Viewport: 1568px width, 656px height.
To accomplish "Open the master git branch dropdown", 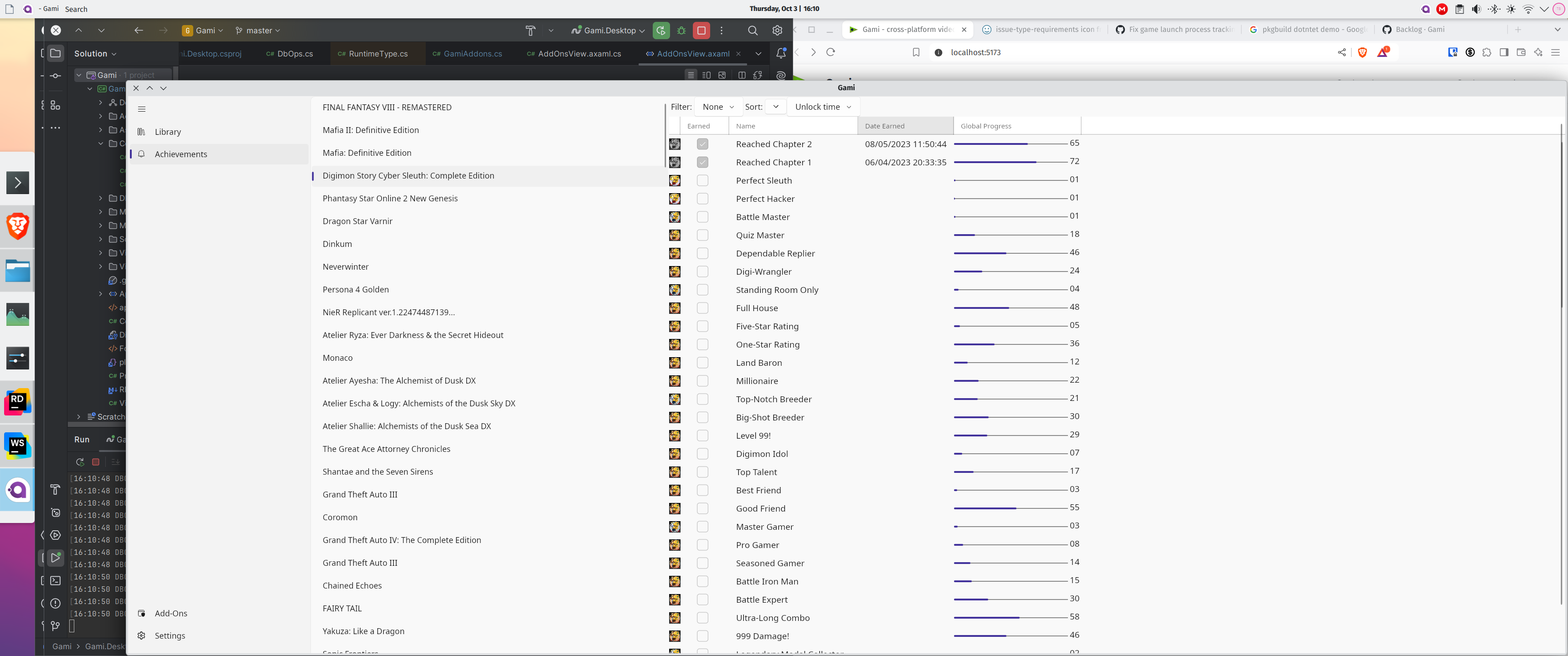I will tap(258, 31).
